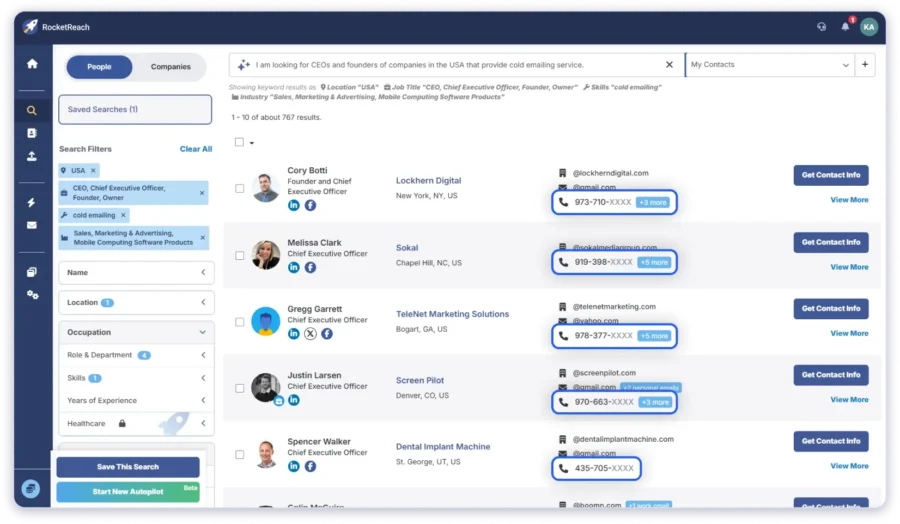
Task: Clear the AI search query with X
Action: [669, 65]
